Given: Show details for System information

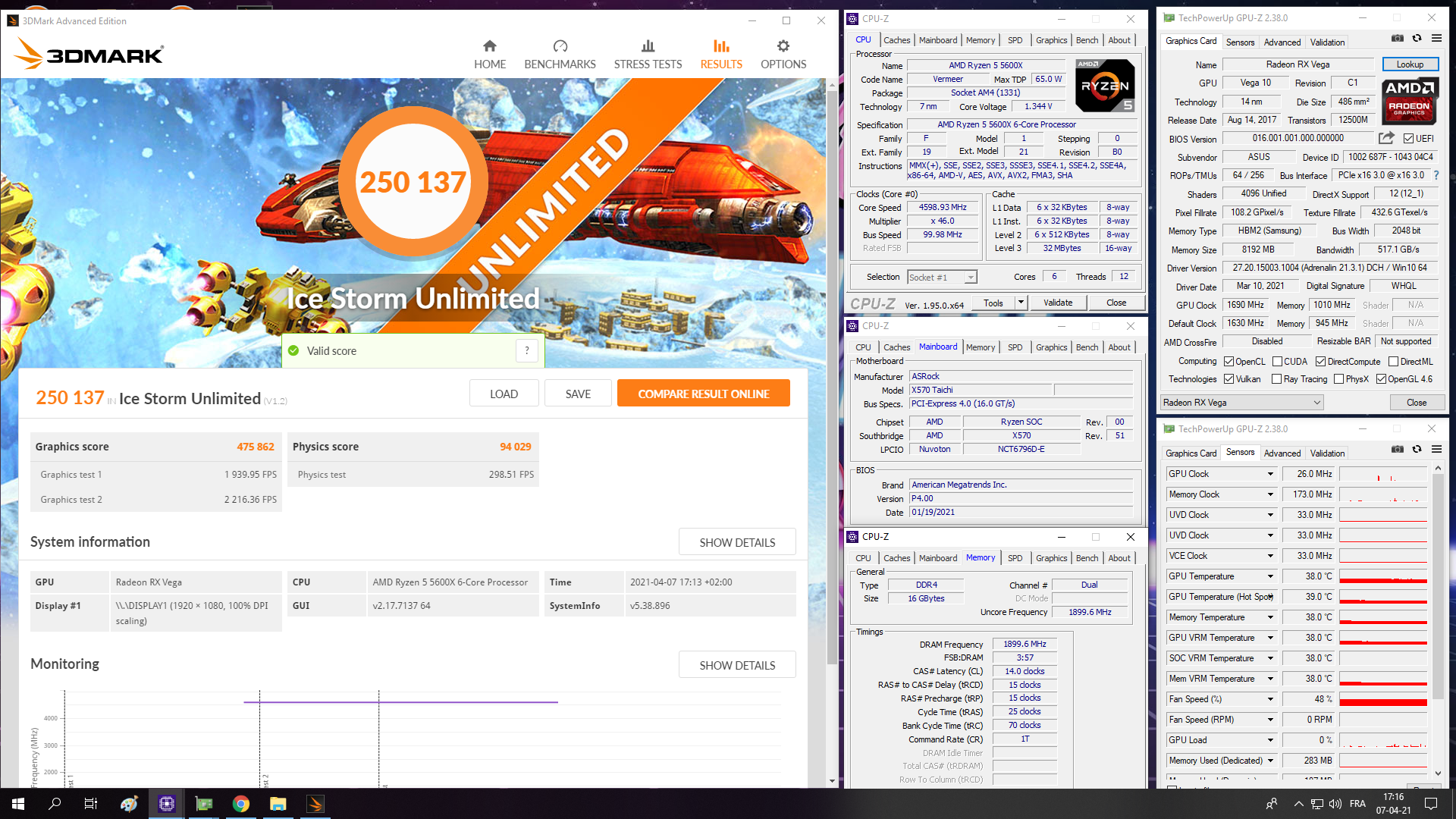Looking at the screenshot, I should click(737, 542).
